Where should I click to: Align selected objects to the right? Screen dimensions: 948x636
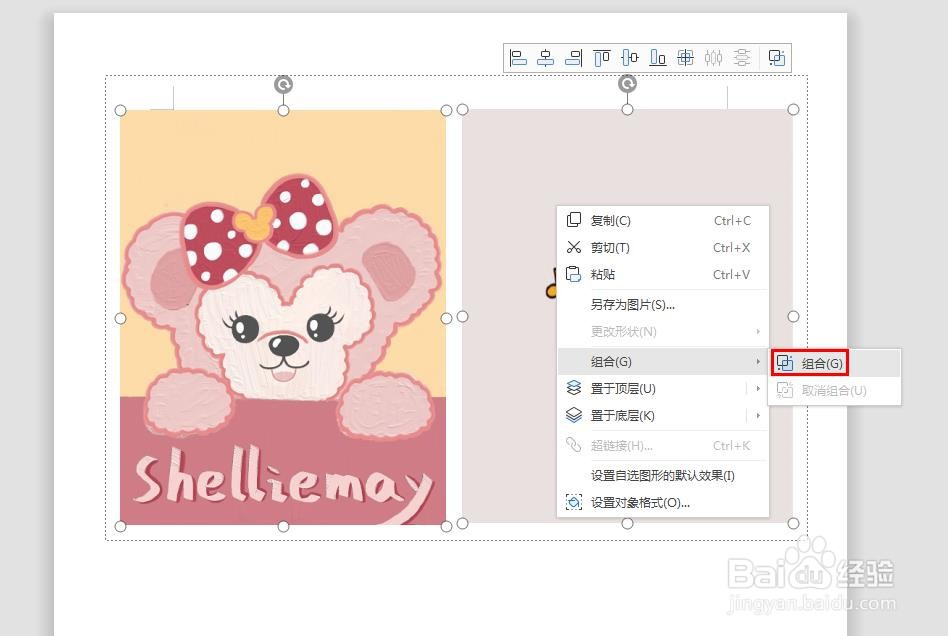(x=574, y=58)
